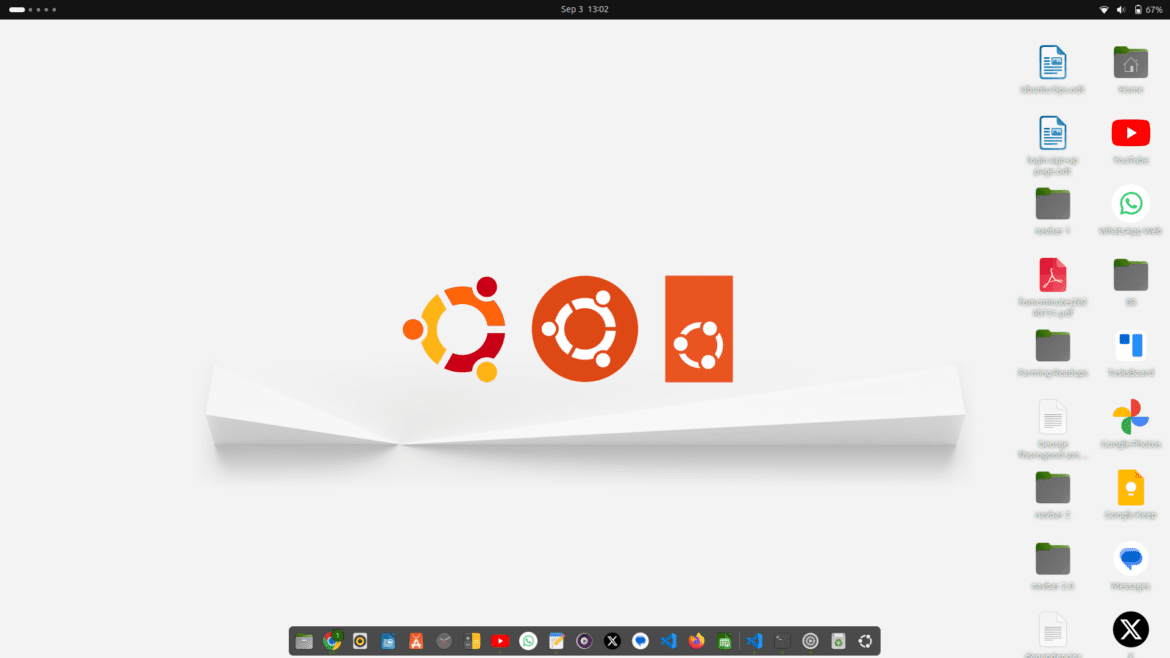
Task: Launch Firefox from the dock
Action: coord(697,641)
